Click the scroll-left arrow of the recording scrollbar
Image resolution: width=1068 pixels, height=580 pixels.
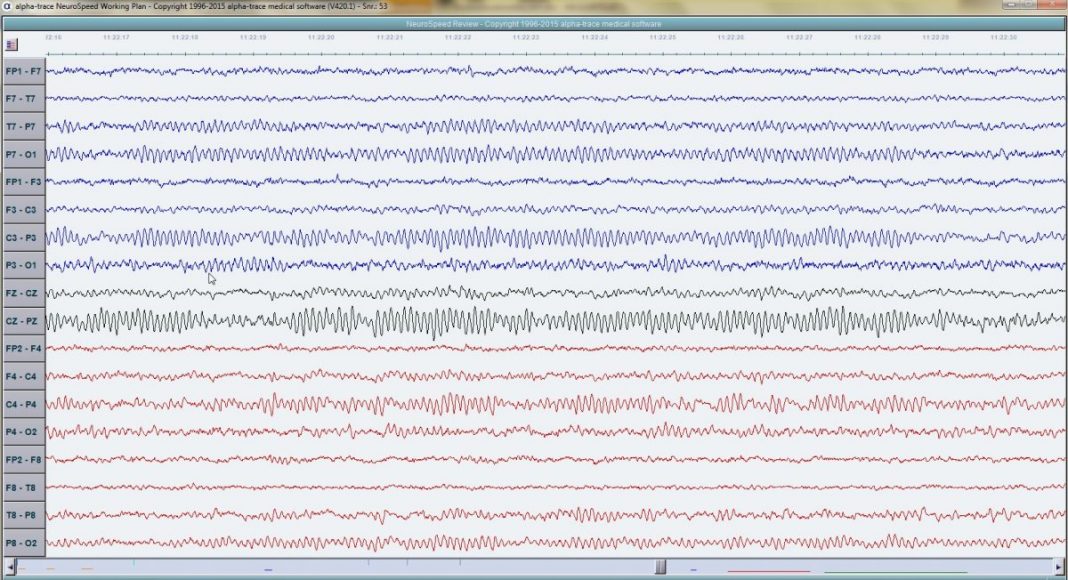point(10,566)
